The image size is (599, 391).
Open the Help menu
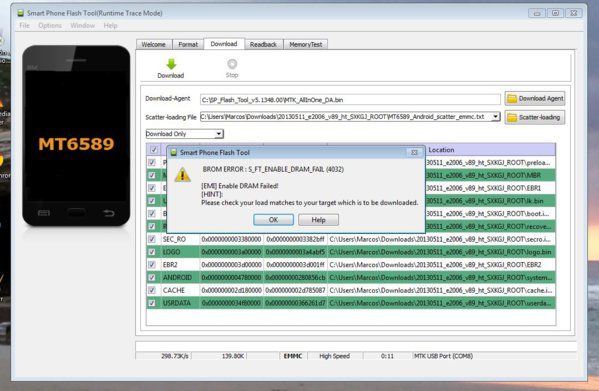[x=110, y=26]
